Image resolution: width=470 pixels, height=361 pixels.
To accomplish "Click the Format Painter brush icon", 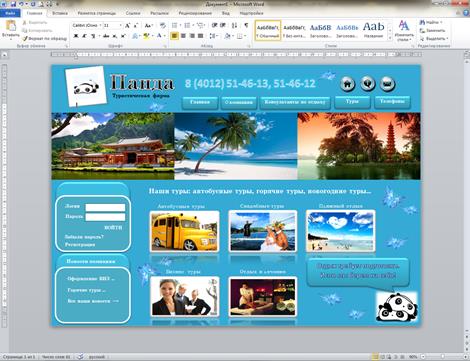I will [x=25, y=39].
